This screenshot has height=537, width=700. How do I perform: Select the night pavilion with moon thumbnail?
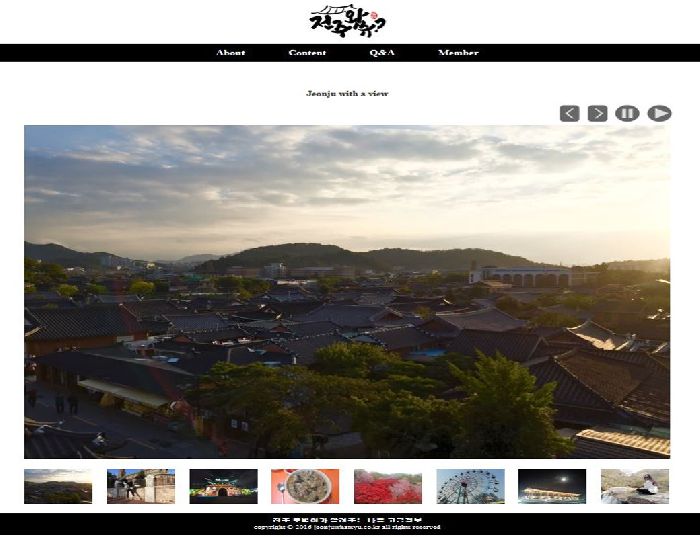552,486
